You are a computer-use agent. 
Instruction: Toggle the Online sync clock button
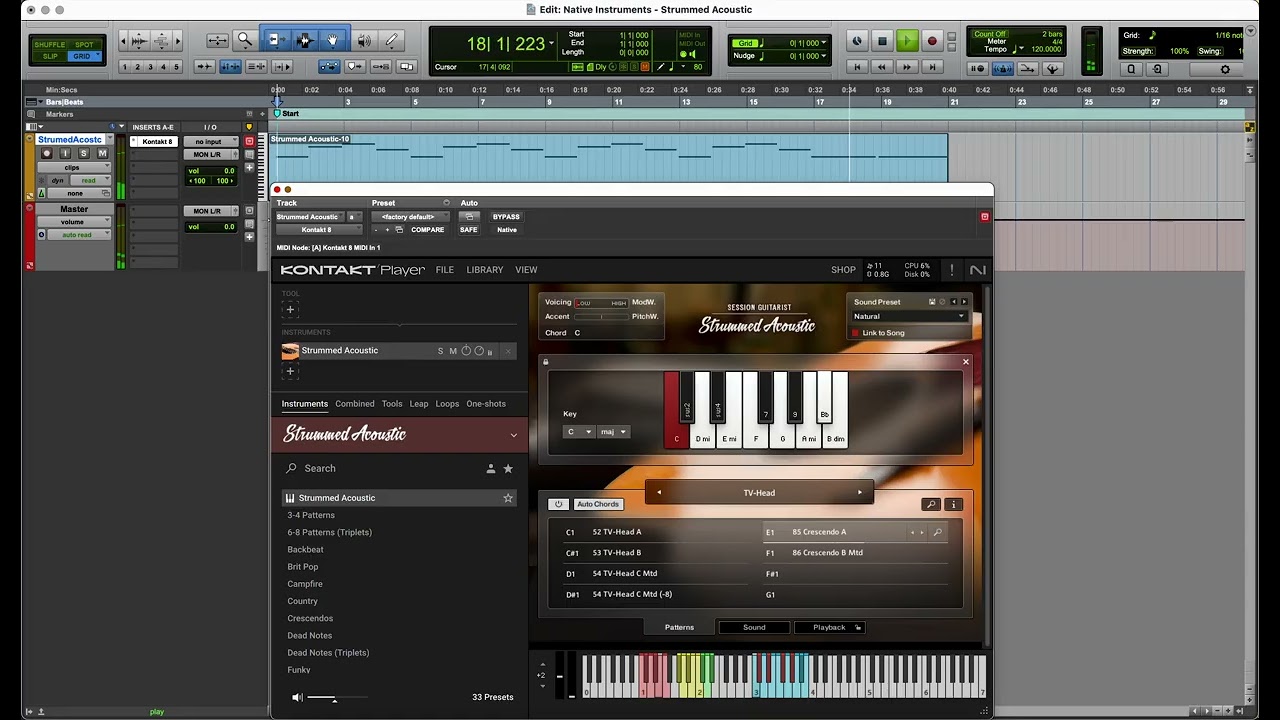(x=857, y=41)
